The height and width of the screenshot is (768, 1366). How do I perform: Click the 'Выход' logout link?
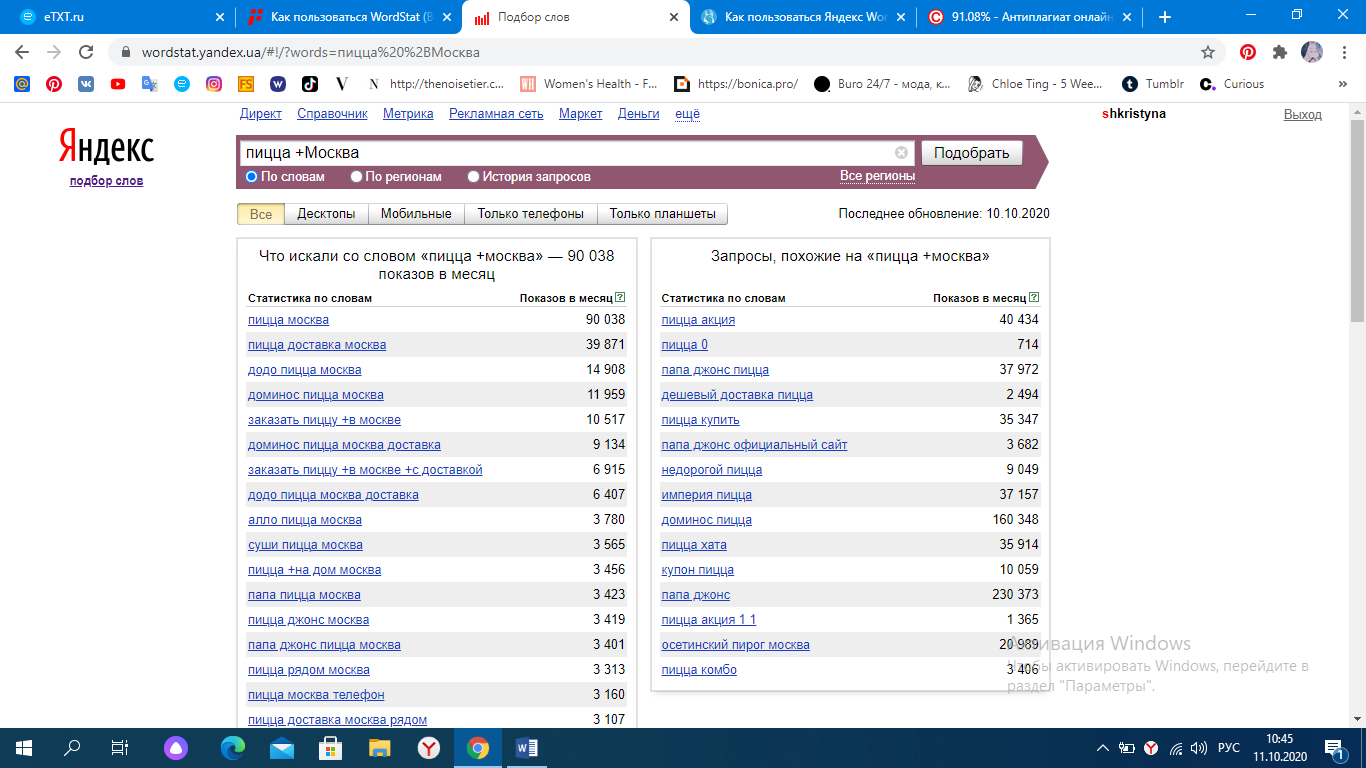click(1302, 115)
